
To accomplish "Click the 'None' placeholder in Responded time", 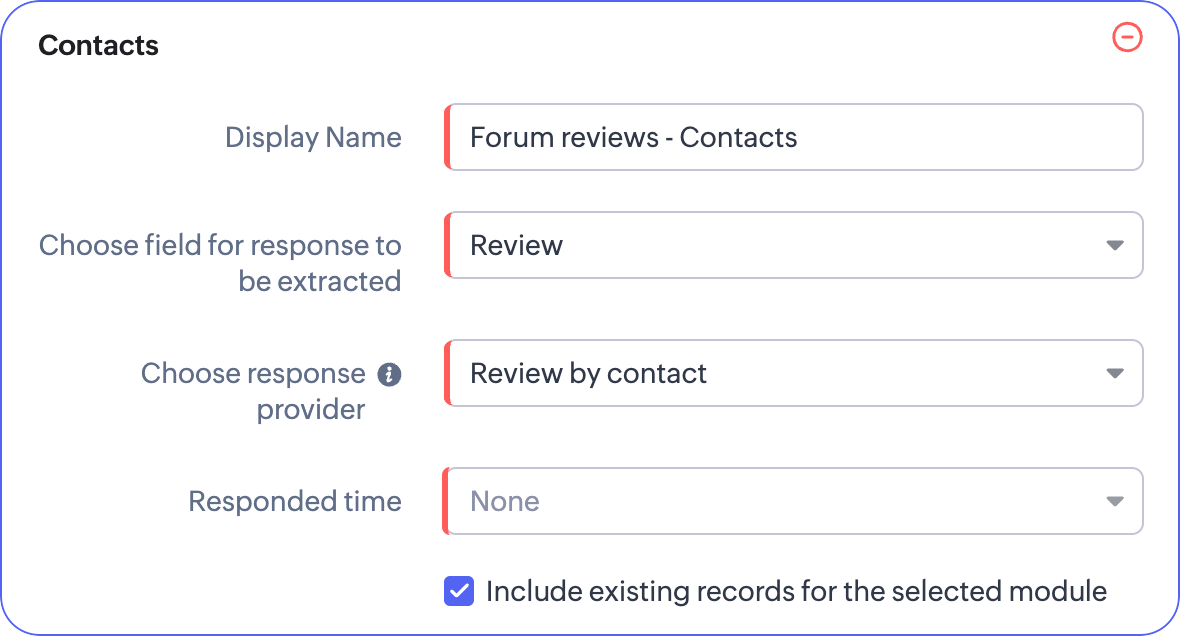I will 504,501.
